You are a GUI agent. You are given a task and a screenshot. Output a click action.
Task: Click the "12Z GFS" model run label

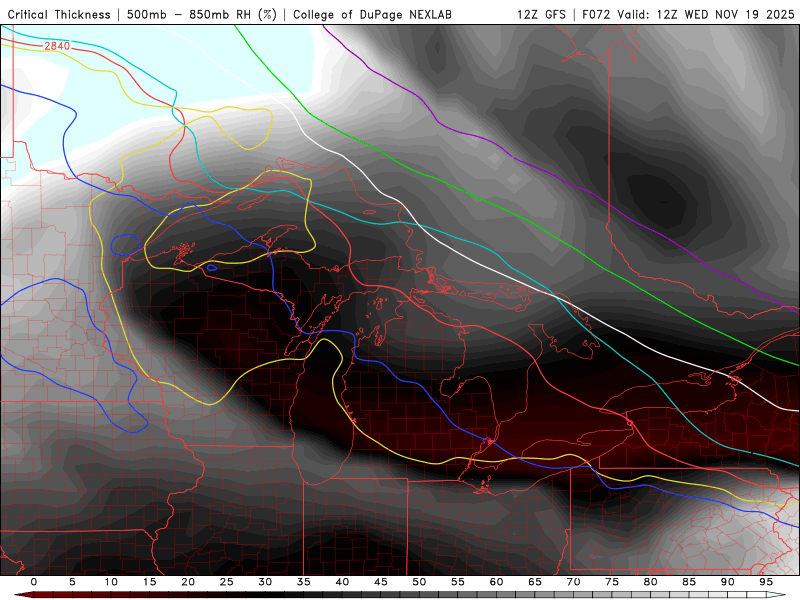pos(541,15)
